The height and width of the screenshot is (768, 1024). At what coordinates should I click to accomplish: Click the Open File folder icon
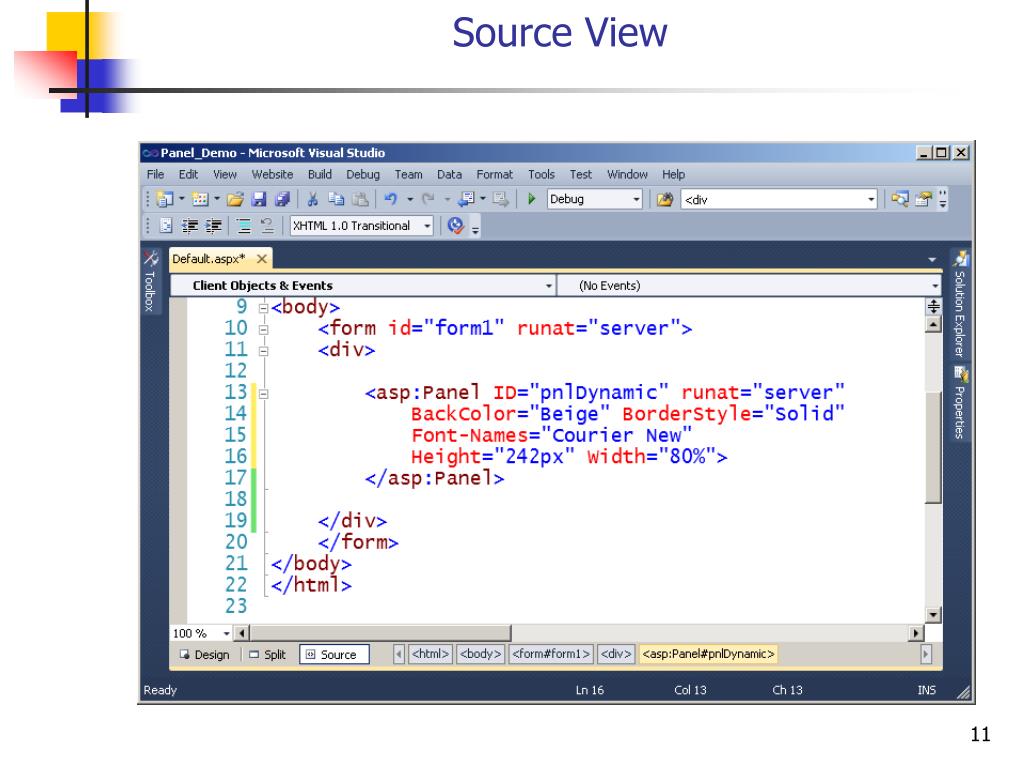click(235, 199)
